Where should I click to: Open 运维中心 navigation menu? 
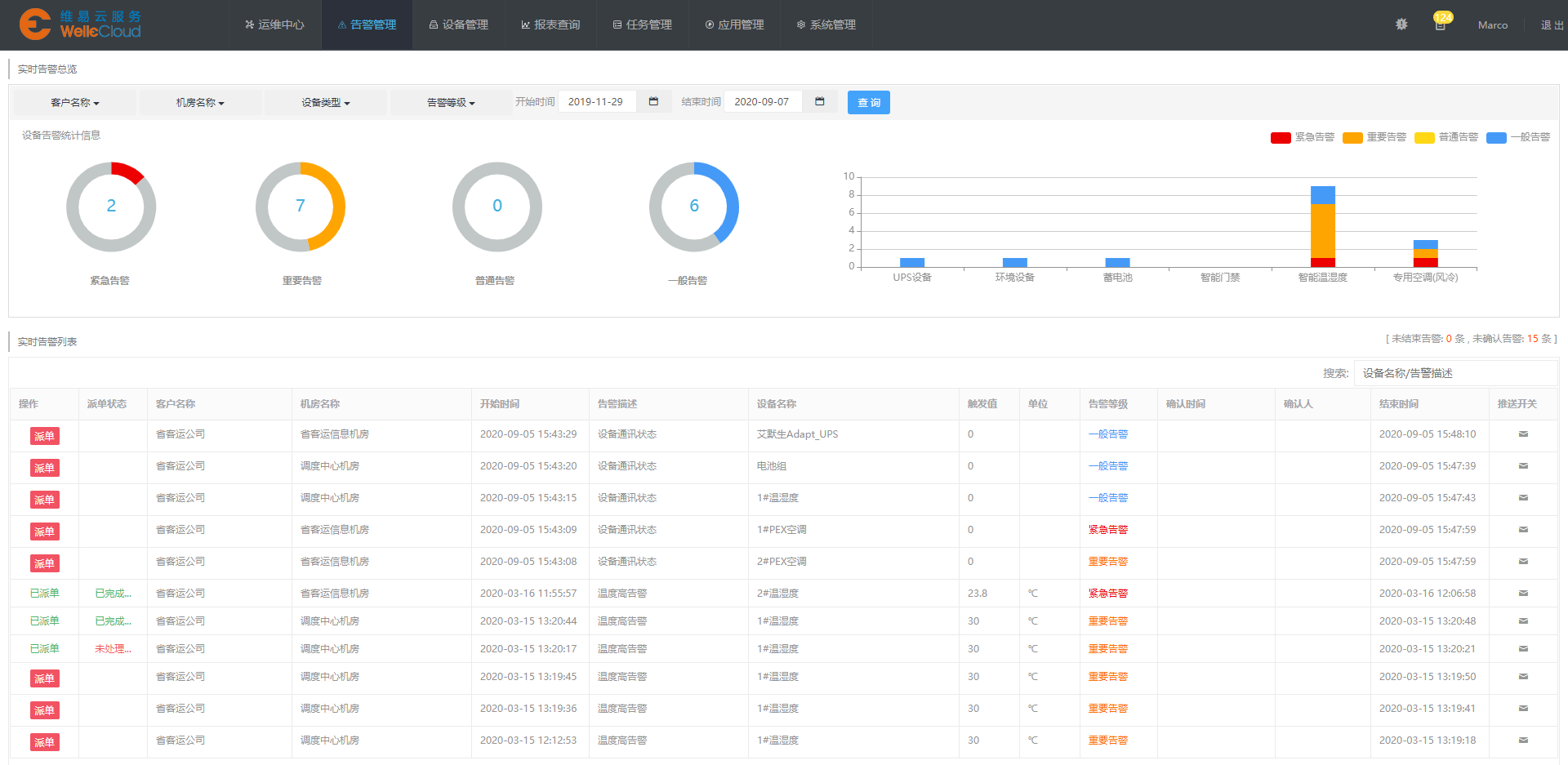click(x=274, y=24)
